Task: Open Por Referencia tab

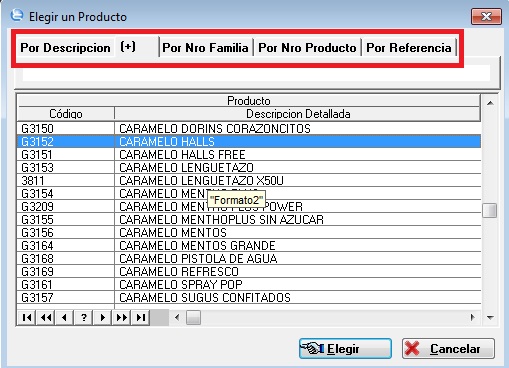Action: (x=409, y=48)
